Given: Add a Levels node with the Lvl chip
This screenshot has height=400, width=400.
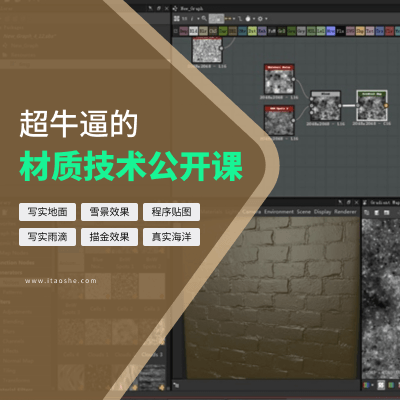Looking at the screenshot, I should click(321, 31).
